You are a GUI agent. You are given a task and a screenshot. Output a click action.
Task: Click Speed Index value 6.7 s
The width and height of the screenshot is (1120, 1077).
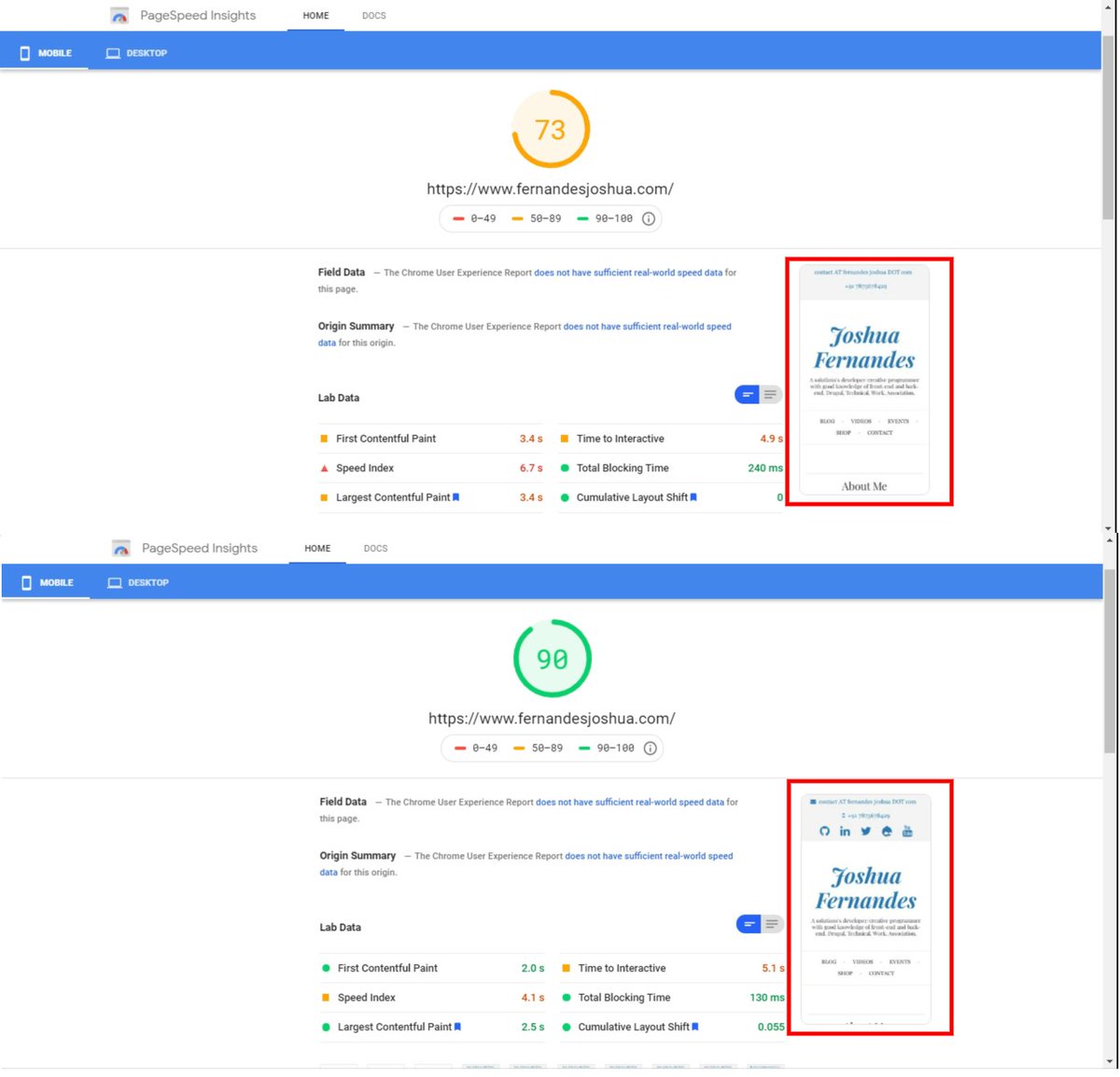click(531, 469)
